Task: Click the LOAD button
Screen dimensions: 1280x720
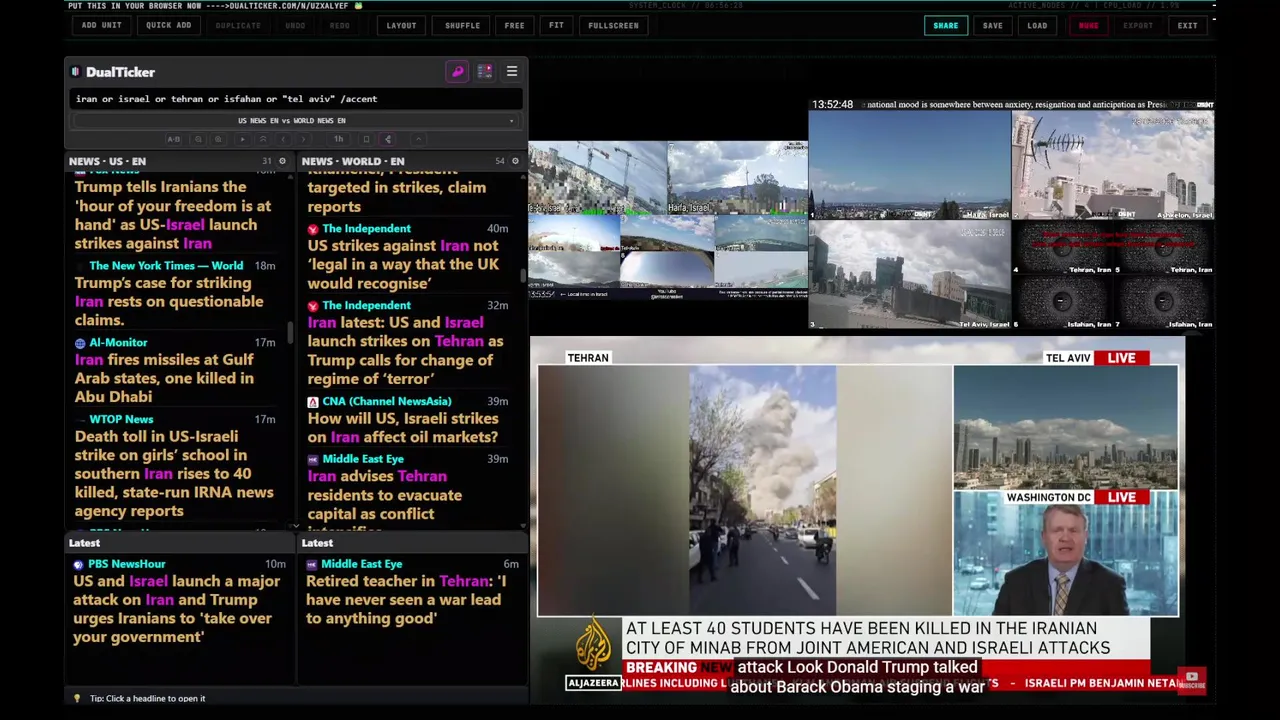Action: click(1037, 26)
